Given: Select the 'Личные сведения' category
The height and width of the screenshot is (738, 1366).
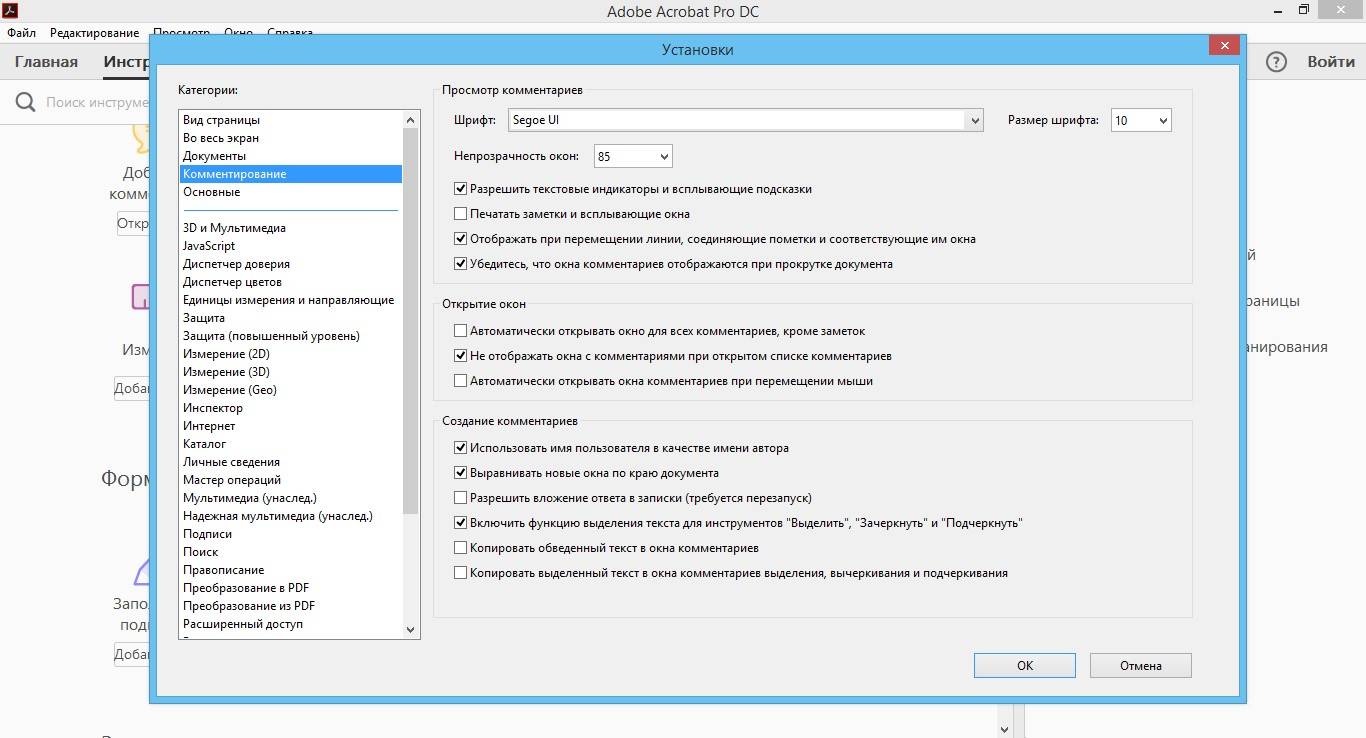Looking at the screenshot, I should coord(290,462).
